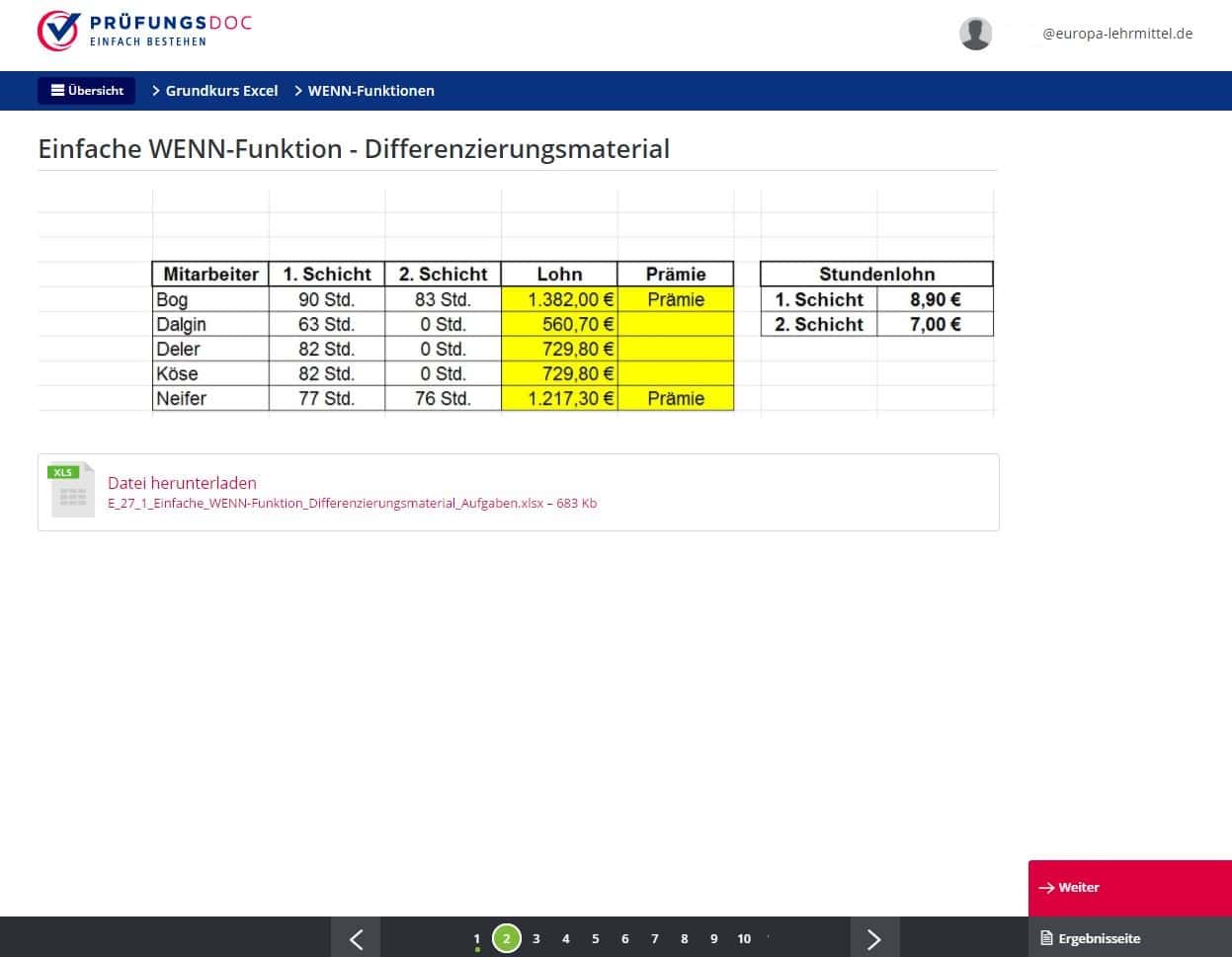
Task: Click the PrüfungsDoc logo
Action: click(x=144, y=32)
